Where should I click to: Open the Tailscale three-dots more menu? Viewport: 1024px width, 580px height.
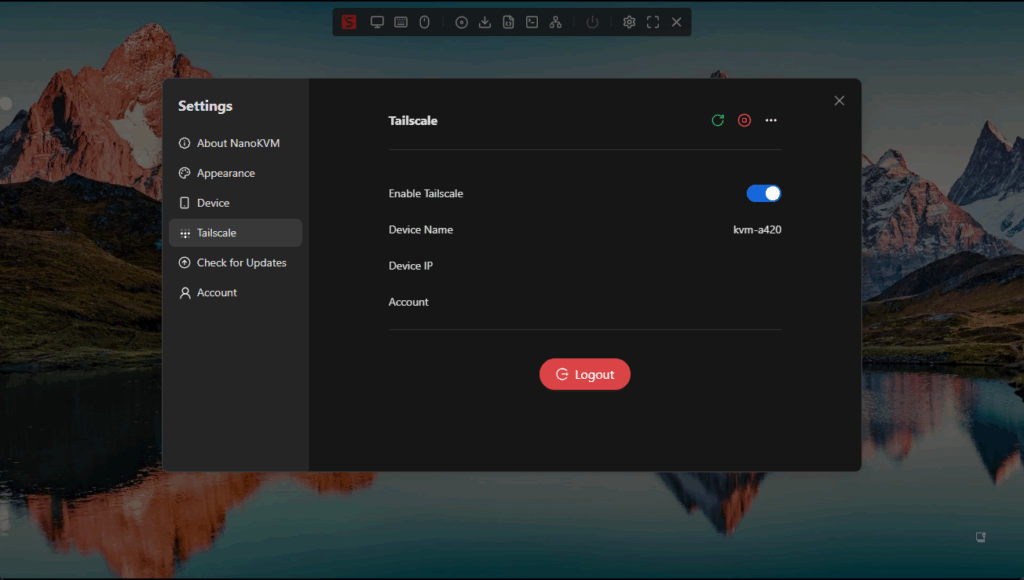click(771, 120)
